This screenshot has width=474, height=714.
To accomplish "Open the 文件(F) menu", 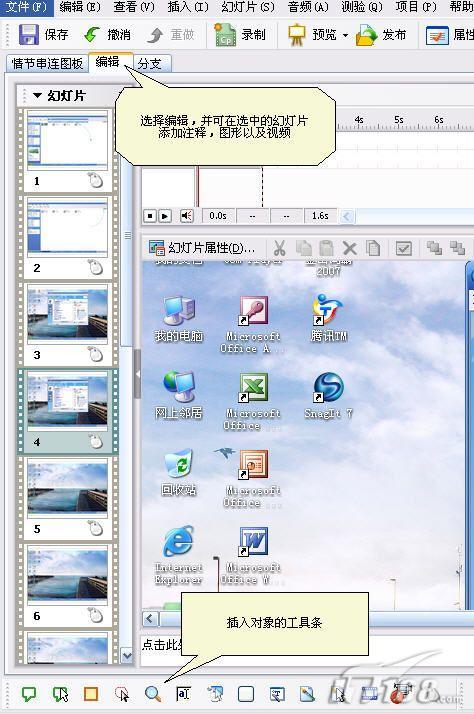I will pyautogui.click(x=26, y=7).
